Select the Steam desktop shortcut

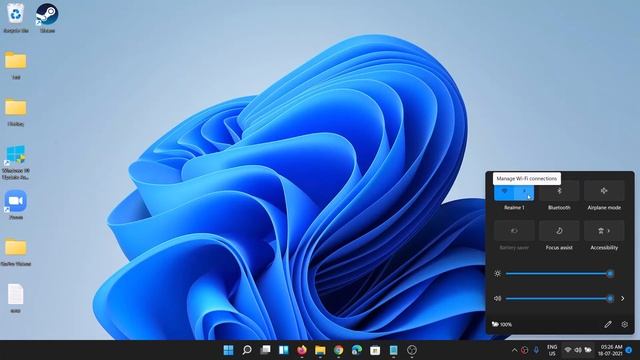47,17
